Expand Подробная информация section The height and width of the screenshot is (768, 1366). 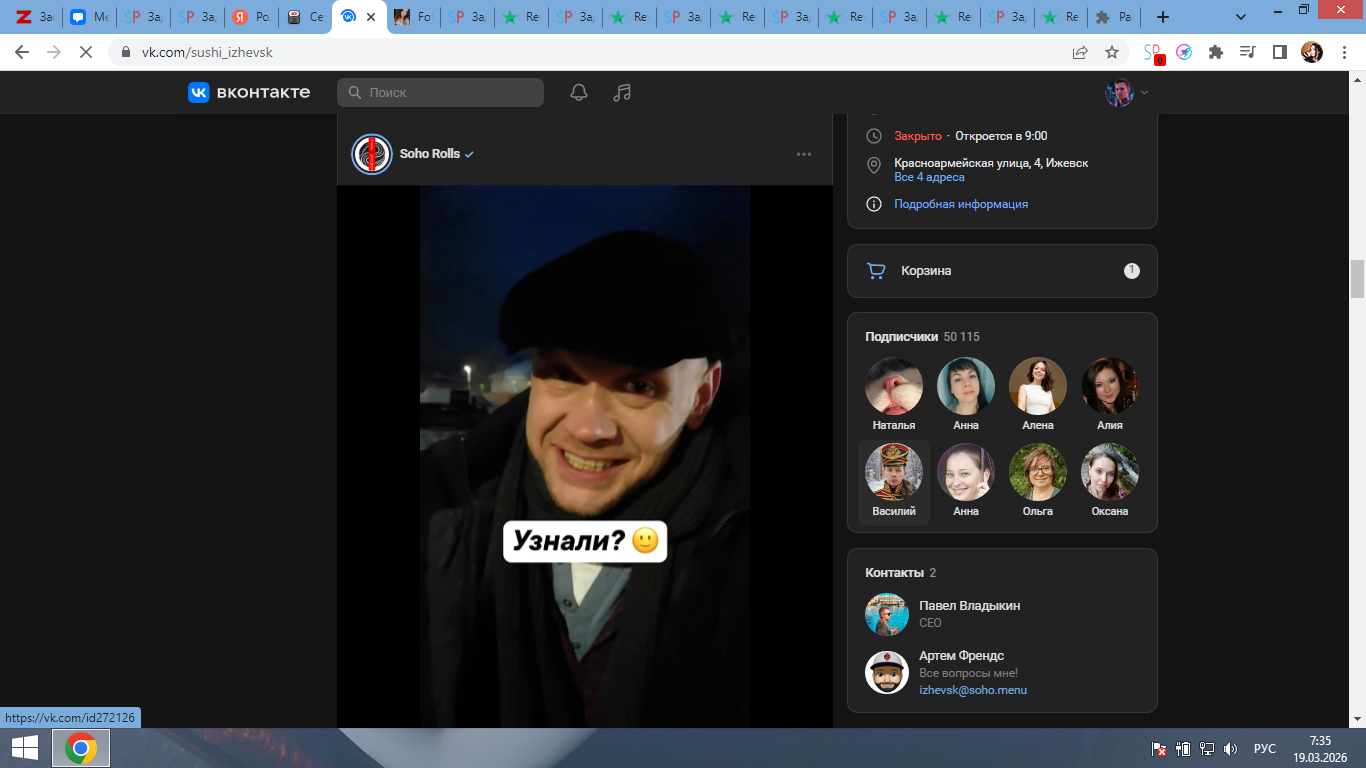960,204
